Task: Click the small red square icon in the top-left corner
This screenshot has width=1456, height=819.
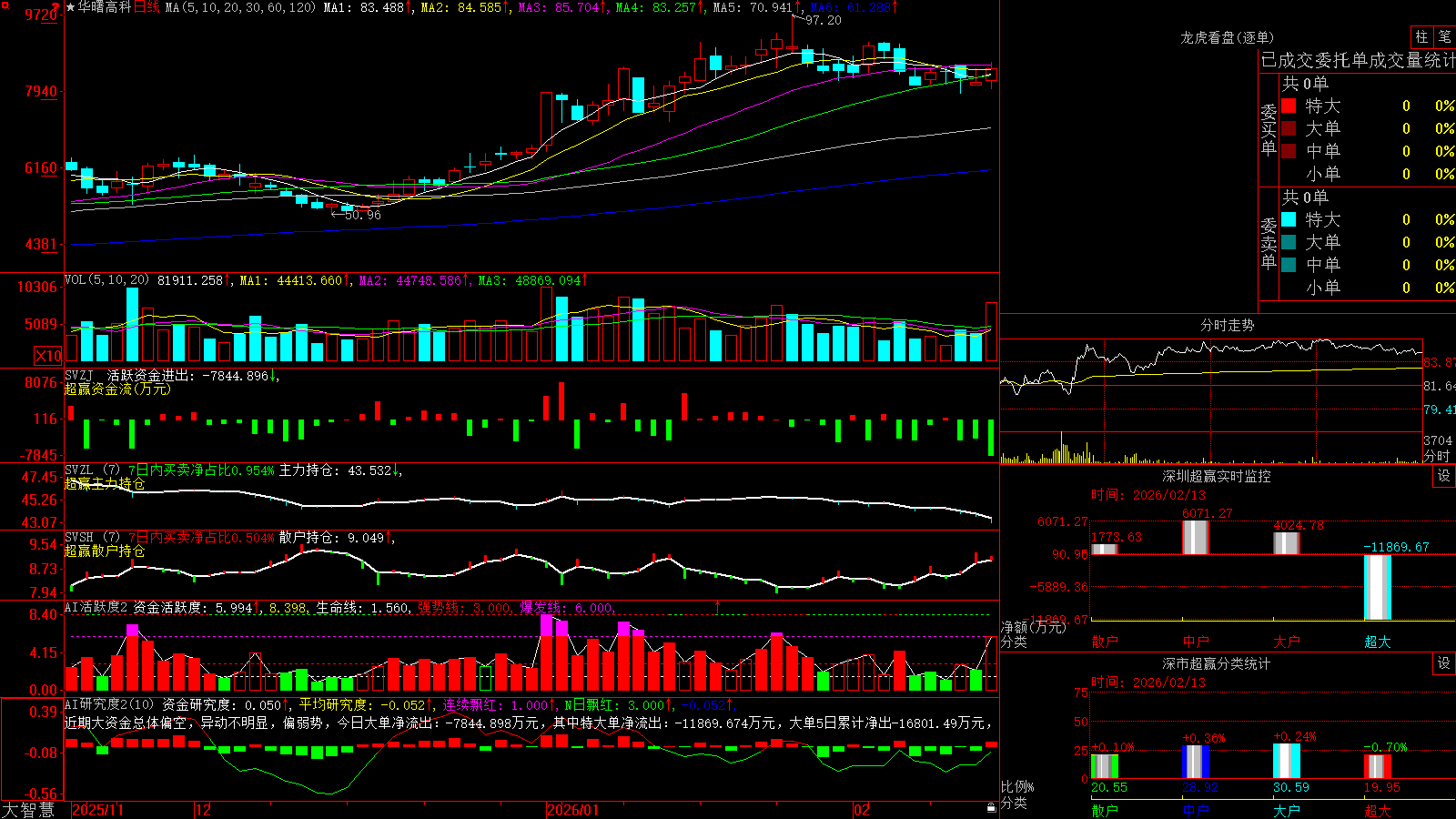Action: coord(4,5)
